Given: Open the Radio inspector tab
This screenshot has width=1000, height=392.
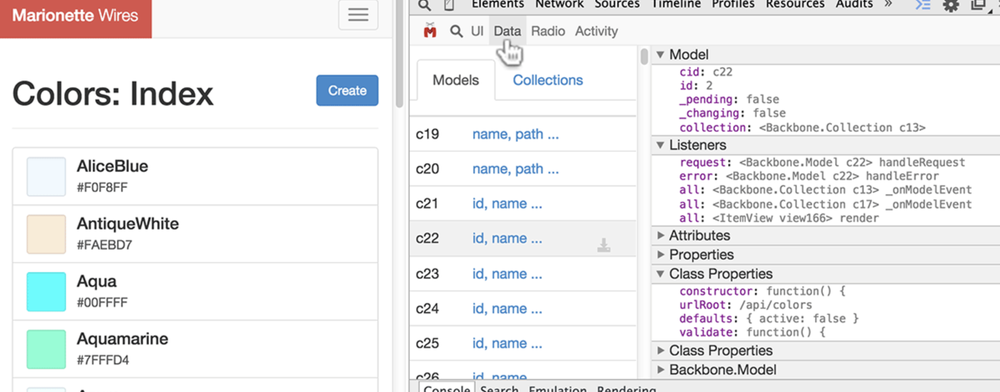Looking at the screenshot, I should pos(548,31).
